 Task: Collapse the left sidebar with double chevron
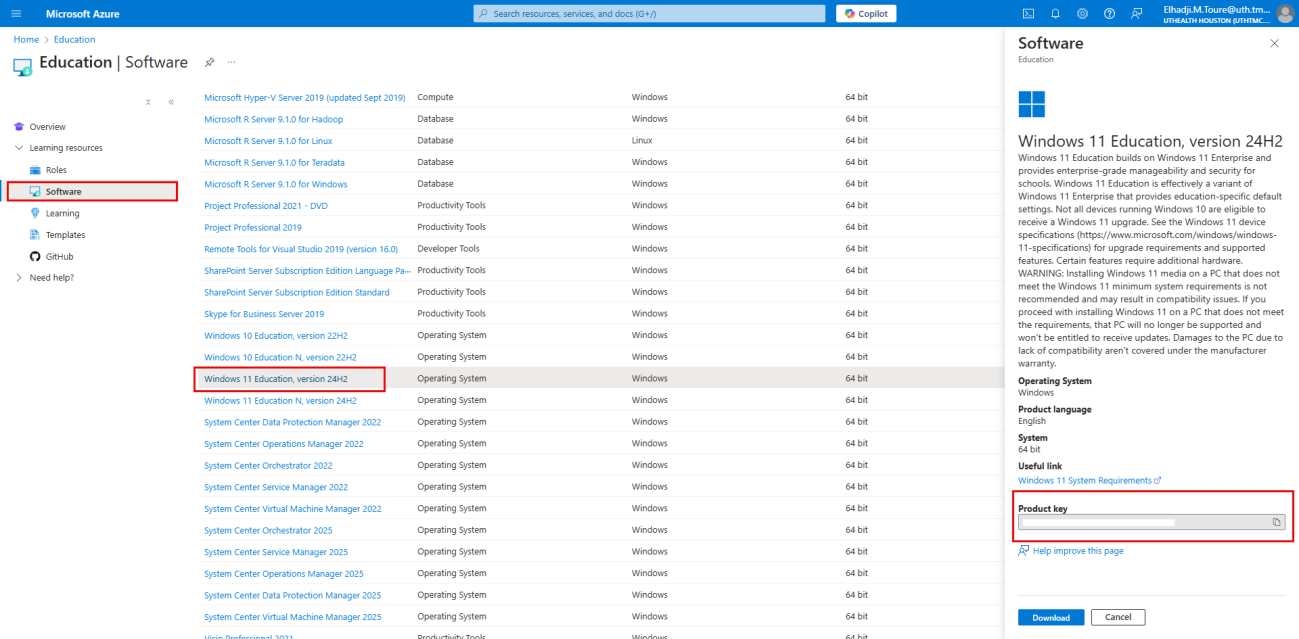point(171,102)
